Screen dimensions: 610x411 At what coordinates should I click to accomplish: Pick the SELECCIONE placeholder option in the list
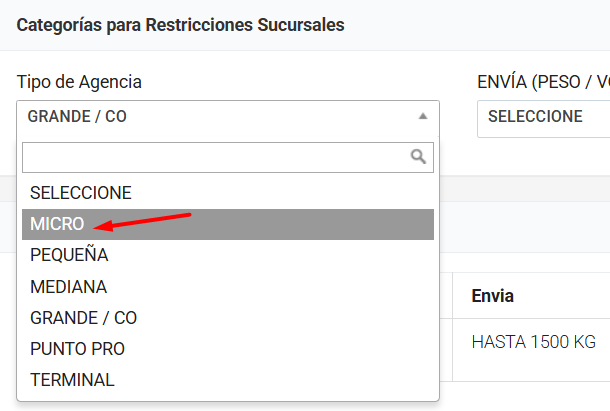click(x=228, y=193)
